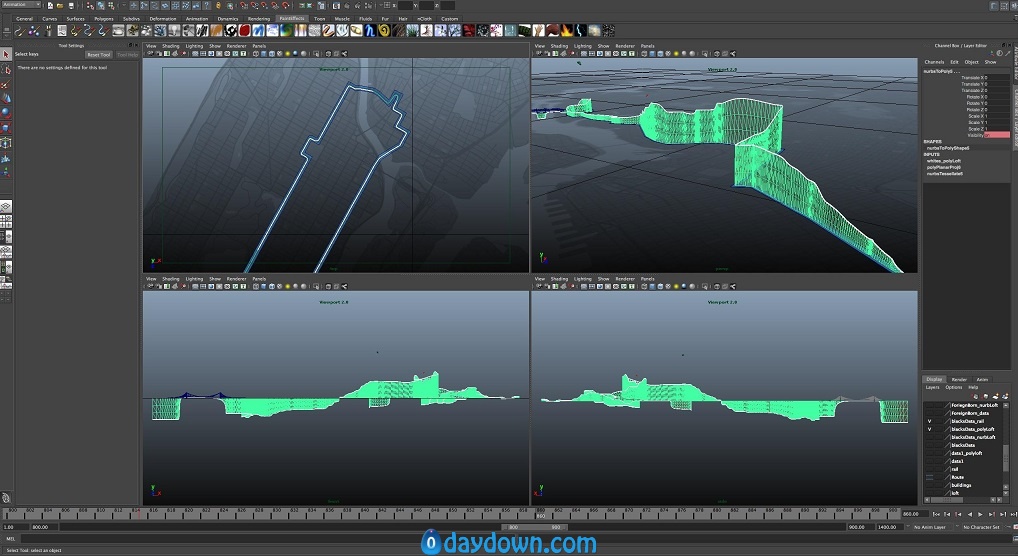
Task: Open Shading menu in top-left viewport
Action: [x=170, y=45]
